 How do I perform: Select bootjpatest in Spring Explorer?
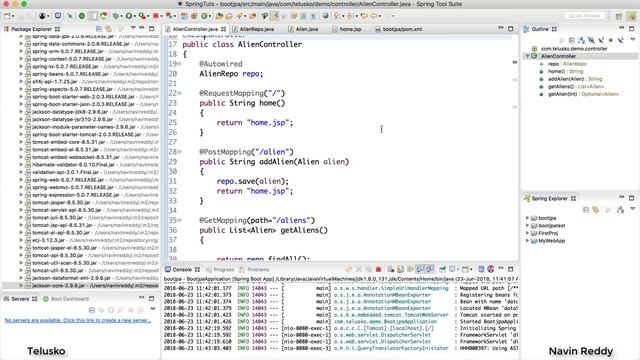[x=552, y=225]
